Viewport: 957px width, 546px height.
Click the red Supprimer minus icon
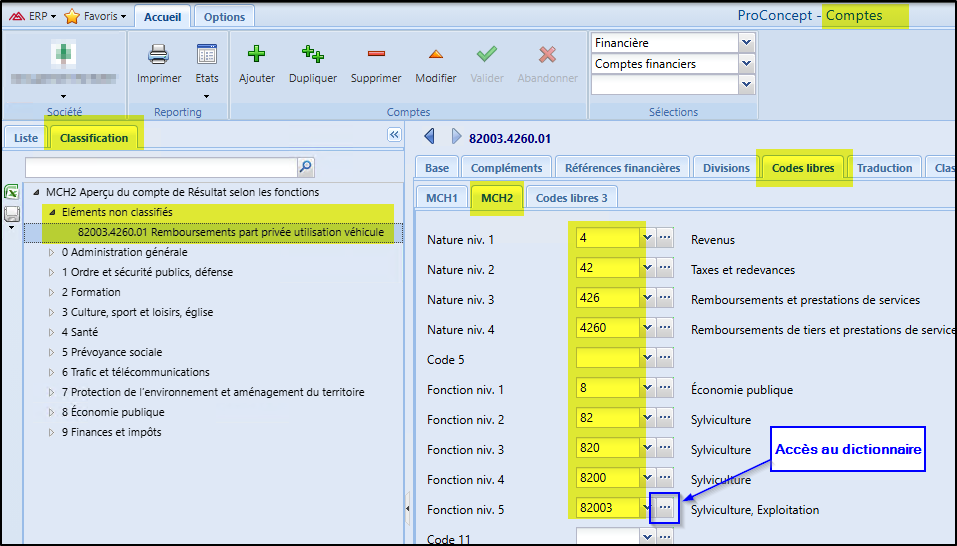tap(376, 55)
